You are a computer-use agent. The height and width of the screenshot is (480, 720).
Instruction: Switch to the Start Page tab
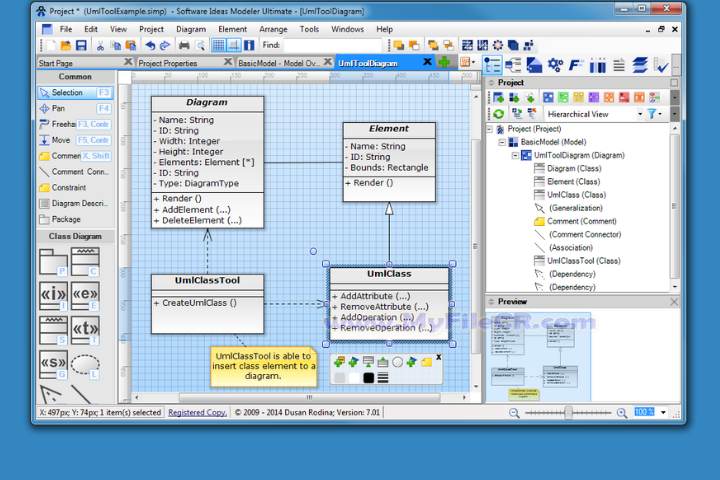click(55, 63)
